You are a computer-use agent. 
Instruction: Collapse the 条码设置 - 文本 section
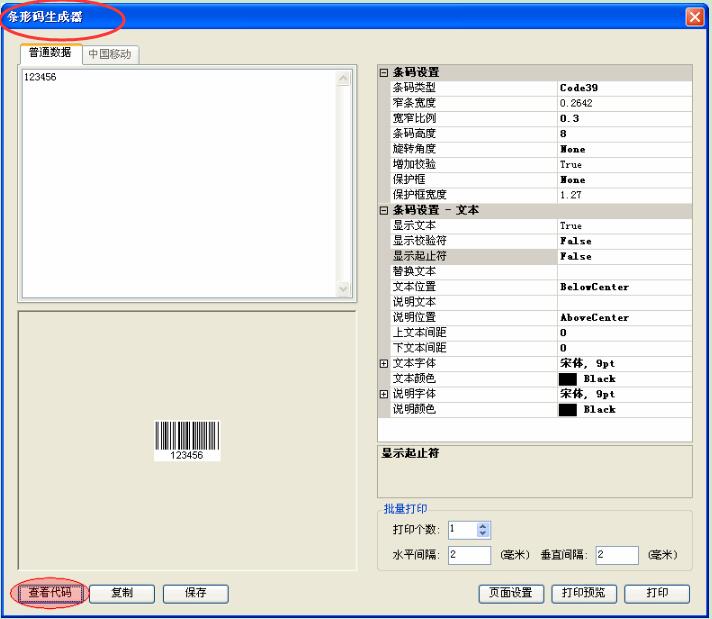(384, 210)
